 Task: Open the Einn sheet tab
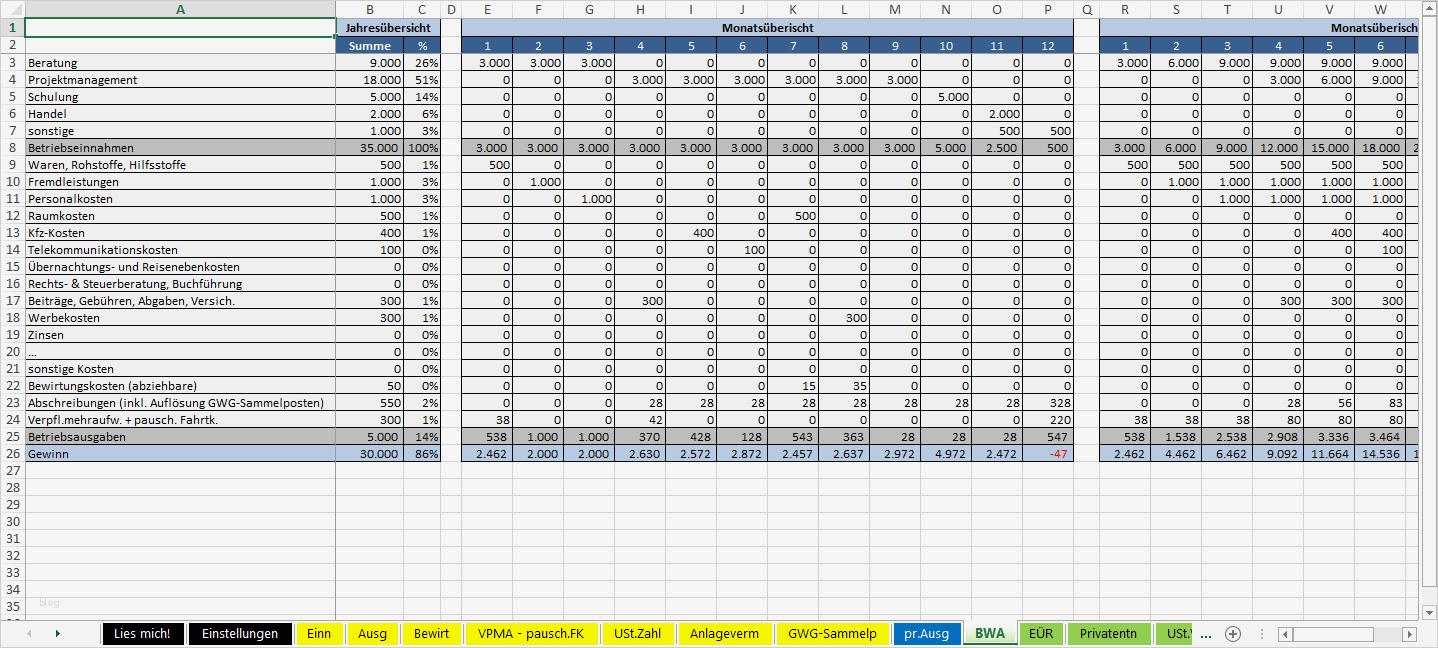click(x=319, y=633)
